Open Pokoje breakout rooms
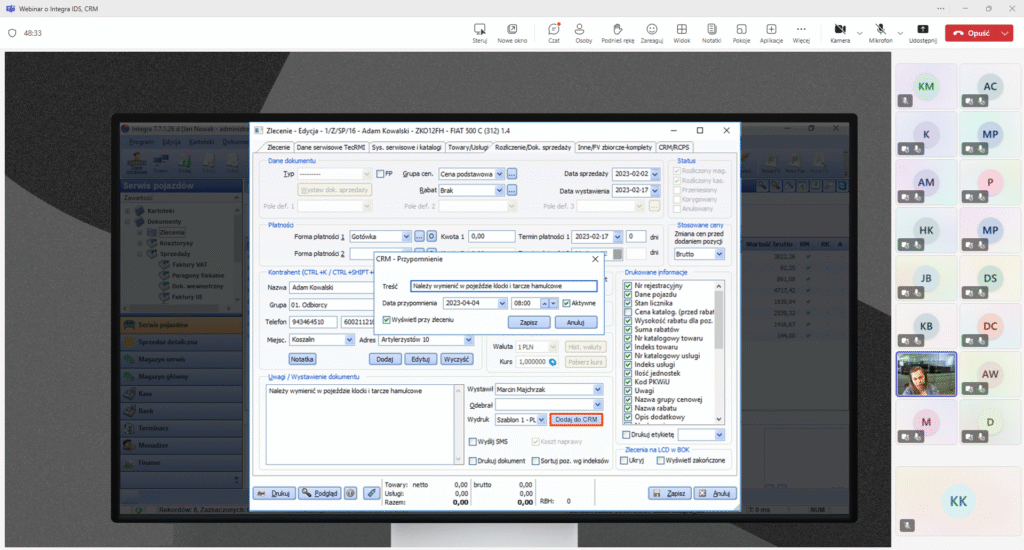The image size is (1024, 550). click(x=741, y=33)
